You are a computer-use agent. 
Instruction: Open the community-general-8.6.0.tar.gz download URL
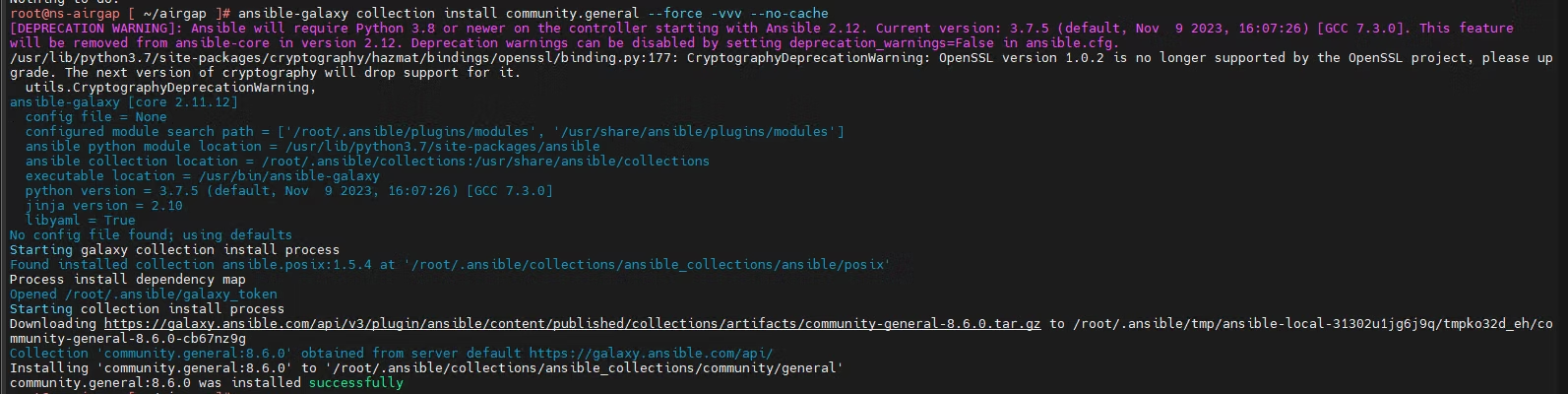click(572, 324)
